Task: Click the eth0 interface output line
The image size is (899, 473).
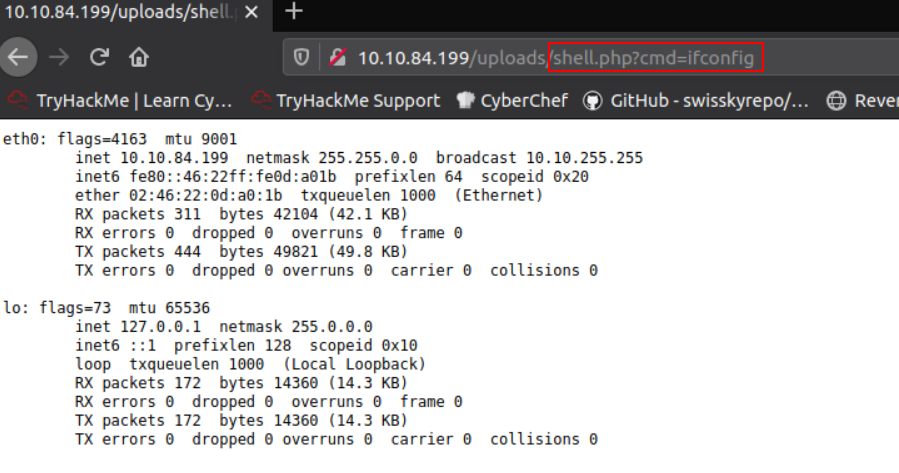Action: (x=120, y=138)
